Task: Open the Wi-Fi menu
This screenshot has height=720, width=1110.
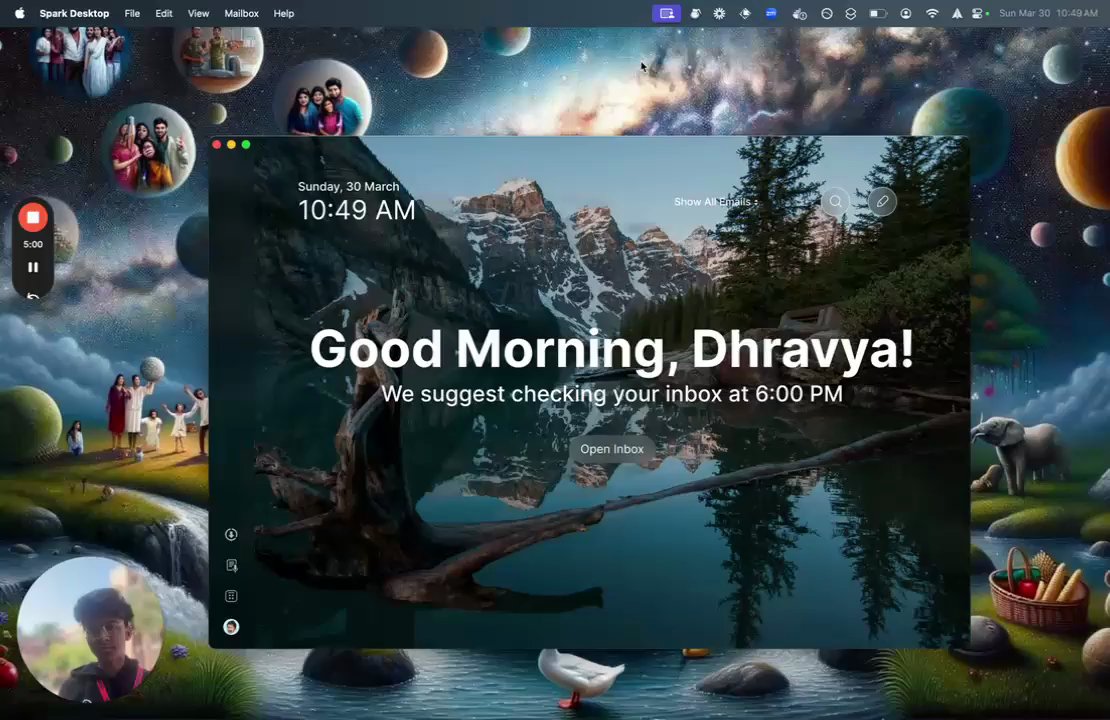Action: click(x=932, y=13)
